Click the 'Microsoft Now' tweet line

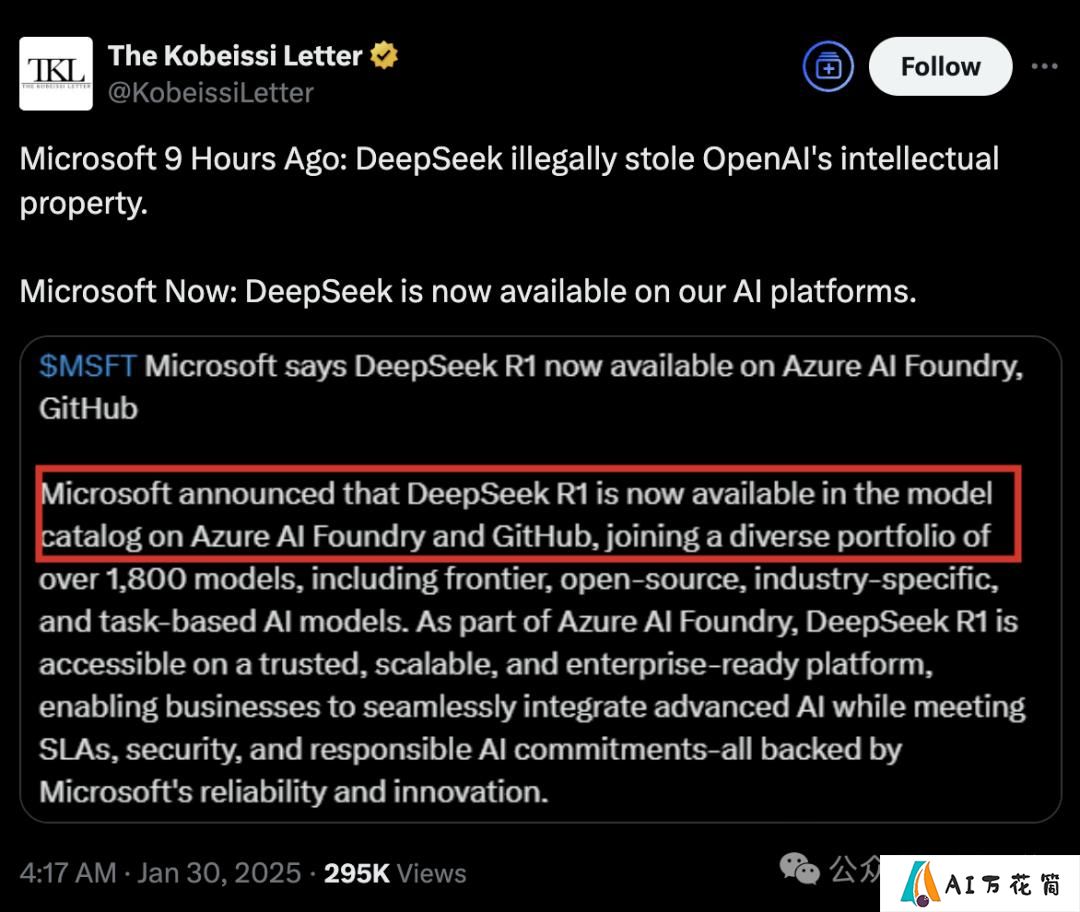[x=468, y=291]
